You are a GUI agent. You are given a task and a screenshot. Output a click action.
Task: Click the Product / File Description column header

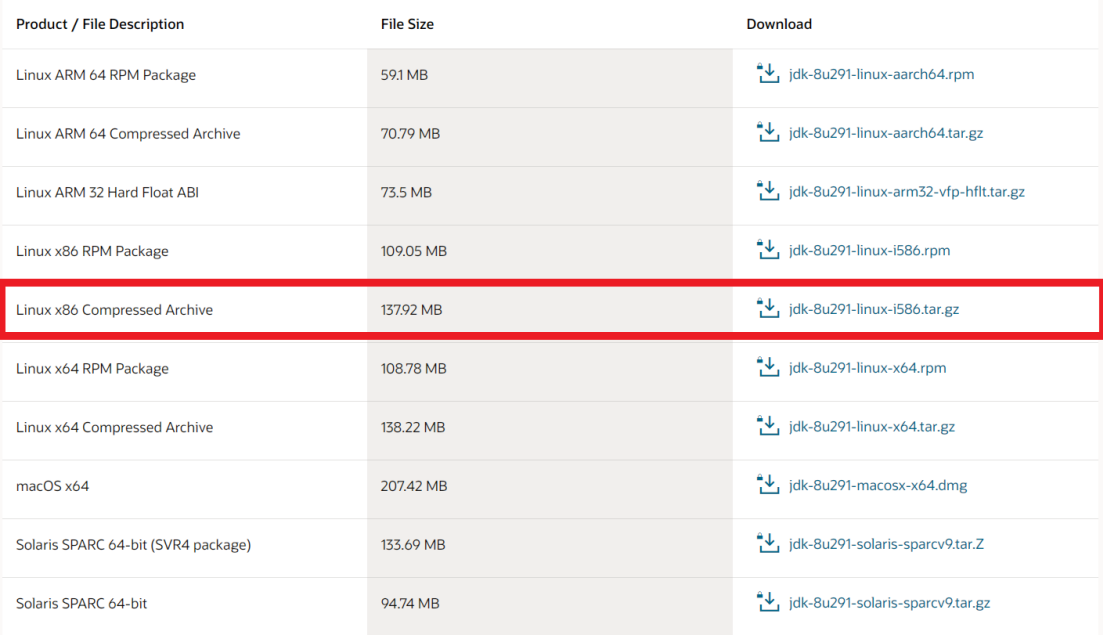pyautogui.click(x=100, y=24)
